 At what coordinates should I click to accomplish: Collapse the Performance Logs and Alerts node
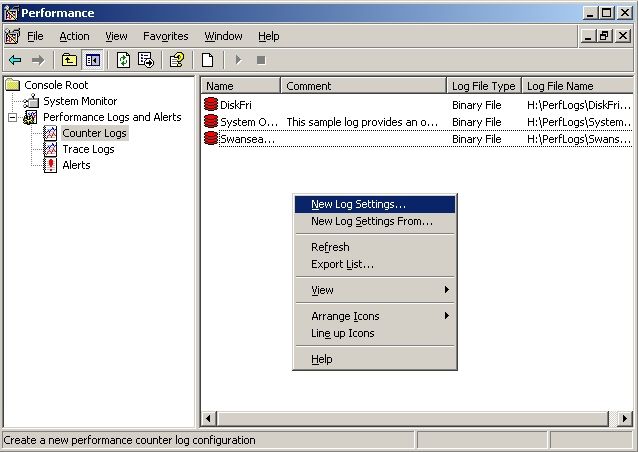[x=13, y=118]
